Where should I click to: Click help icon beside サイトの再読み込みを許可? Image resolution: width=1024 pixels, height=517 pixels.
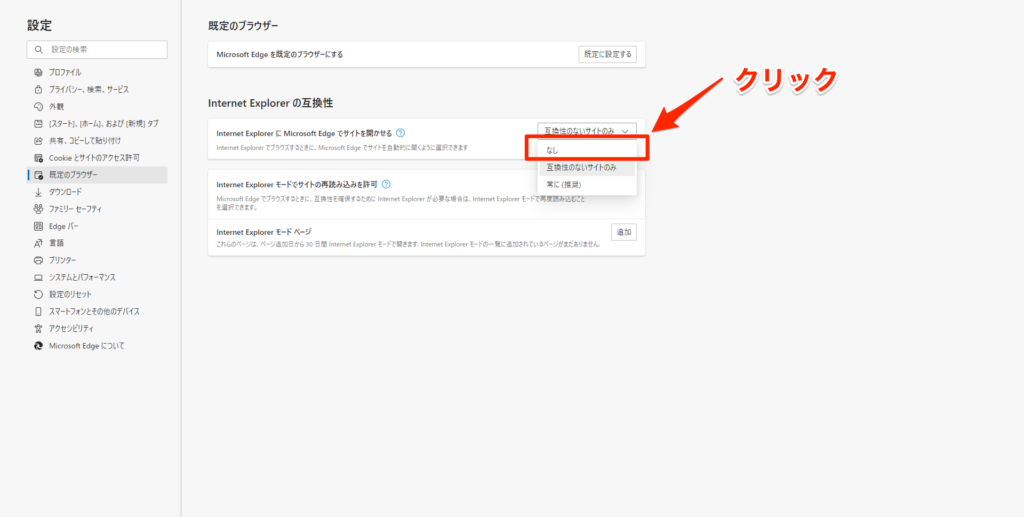386,184
